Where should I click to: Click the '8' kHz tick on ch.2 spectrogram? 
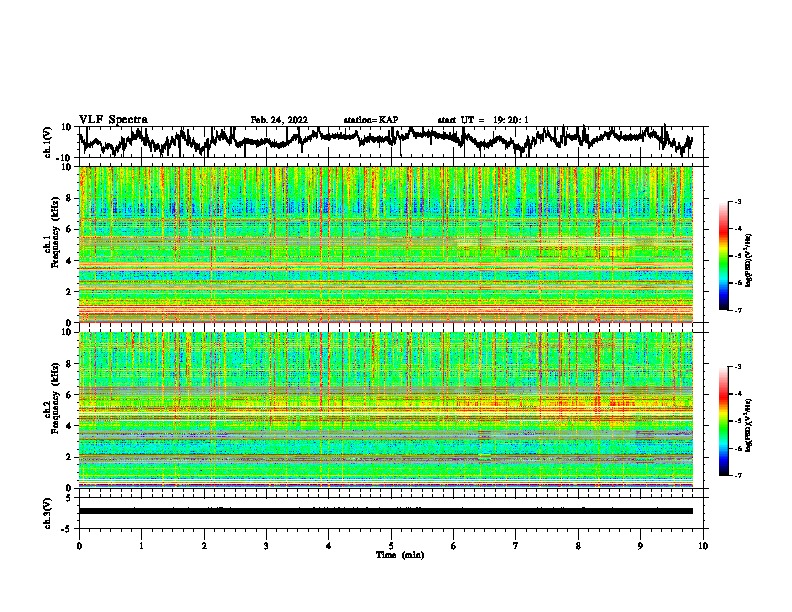[70, 364]
